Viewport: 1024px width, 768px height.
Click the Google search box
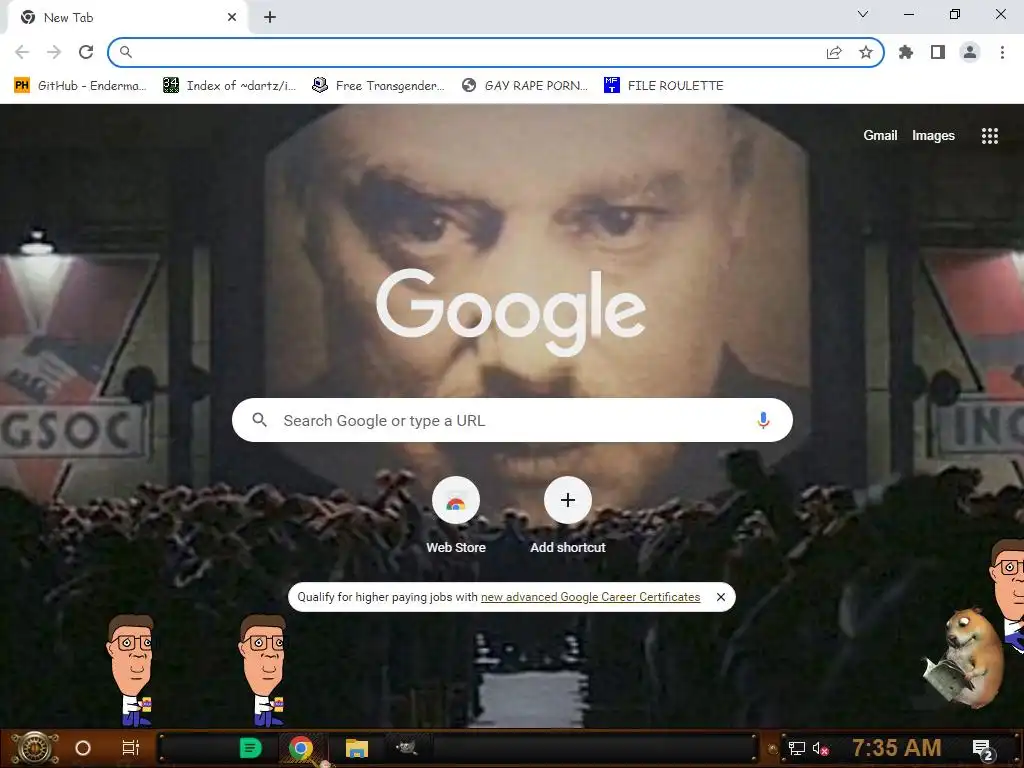512,420
